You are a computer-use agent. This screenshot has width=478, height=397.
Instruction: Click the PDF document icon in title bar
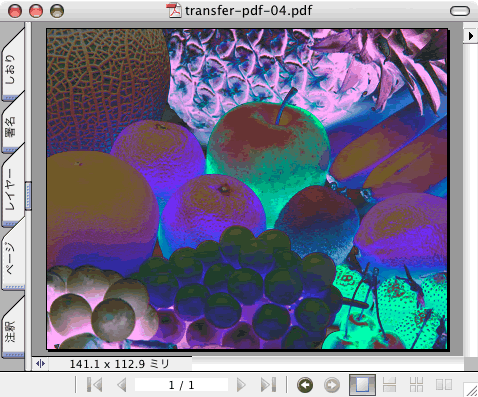point(174,10)
